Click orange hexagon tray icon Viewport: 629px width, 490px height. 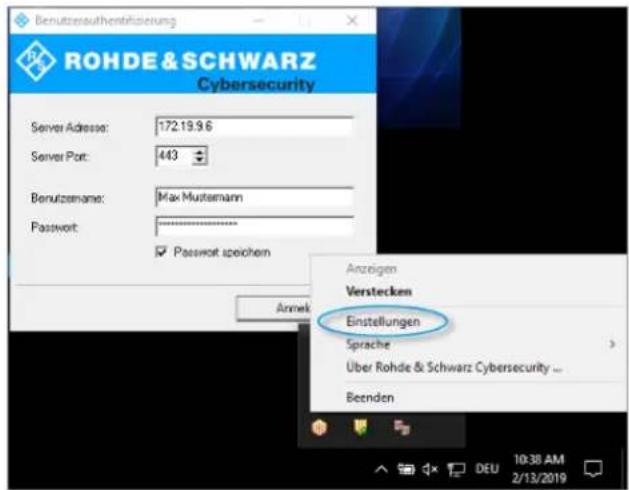(x=319, y=428)
